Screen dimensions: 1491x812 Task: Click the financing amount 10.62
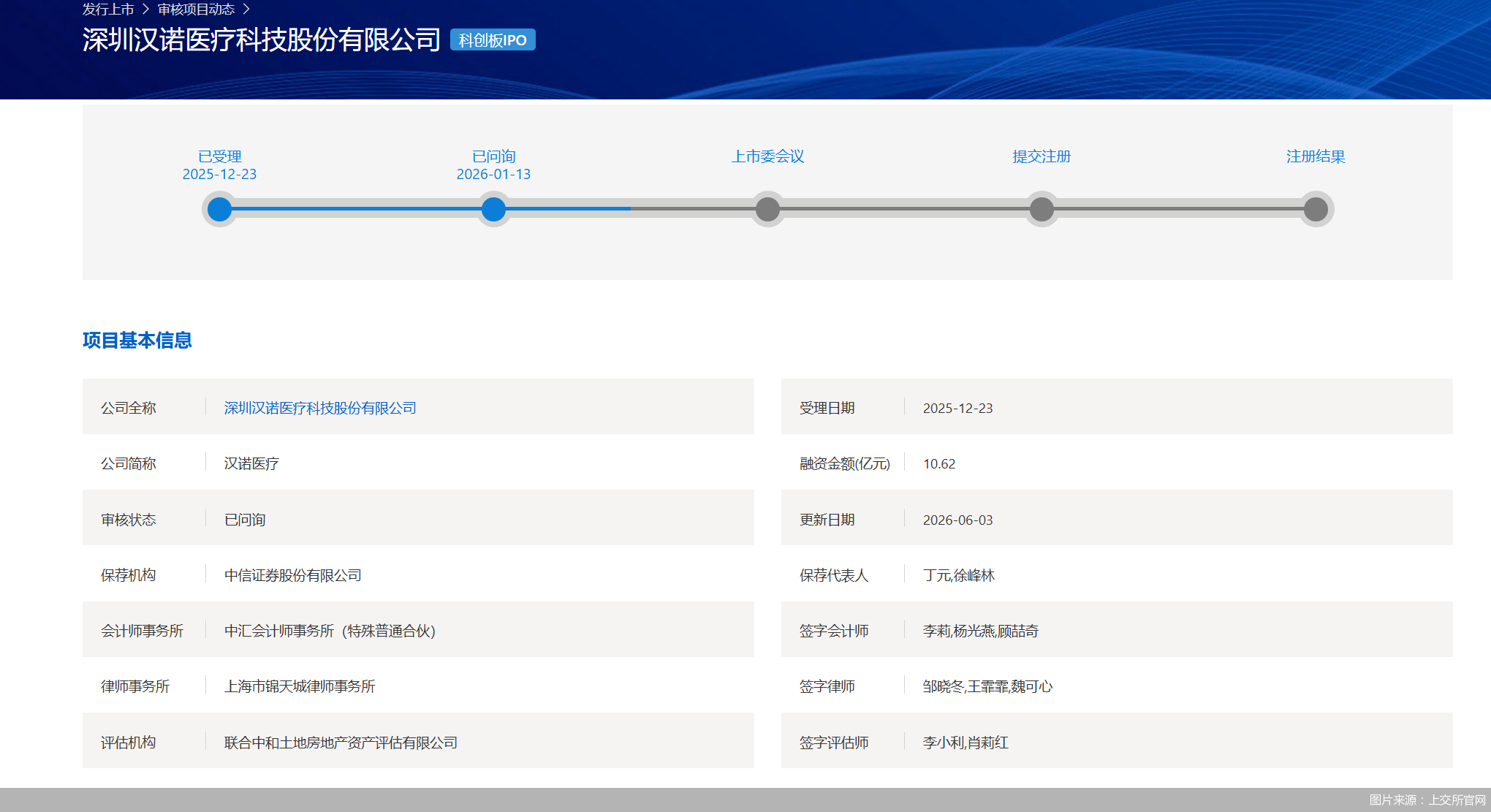939,463
